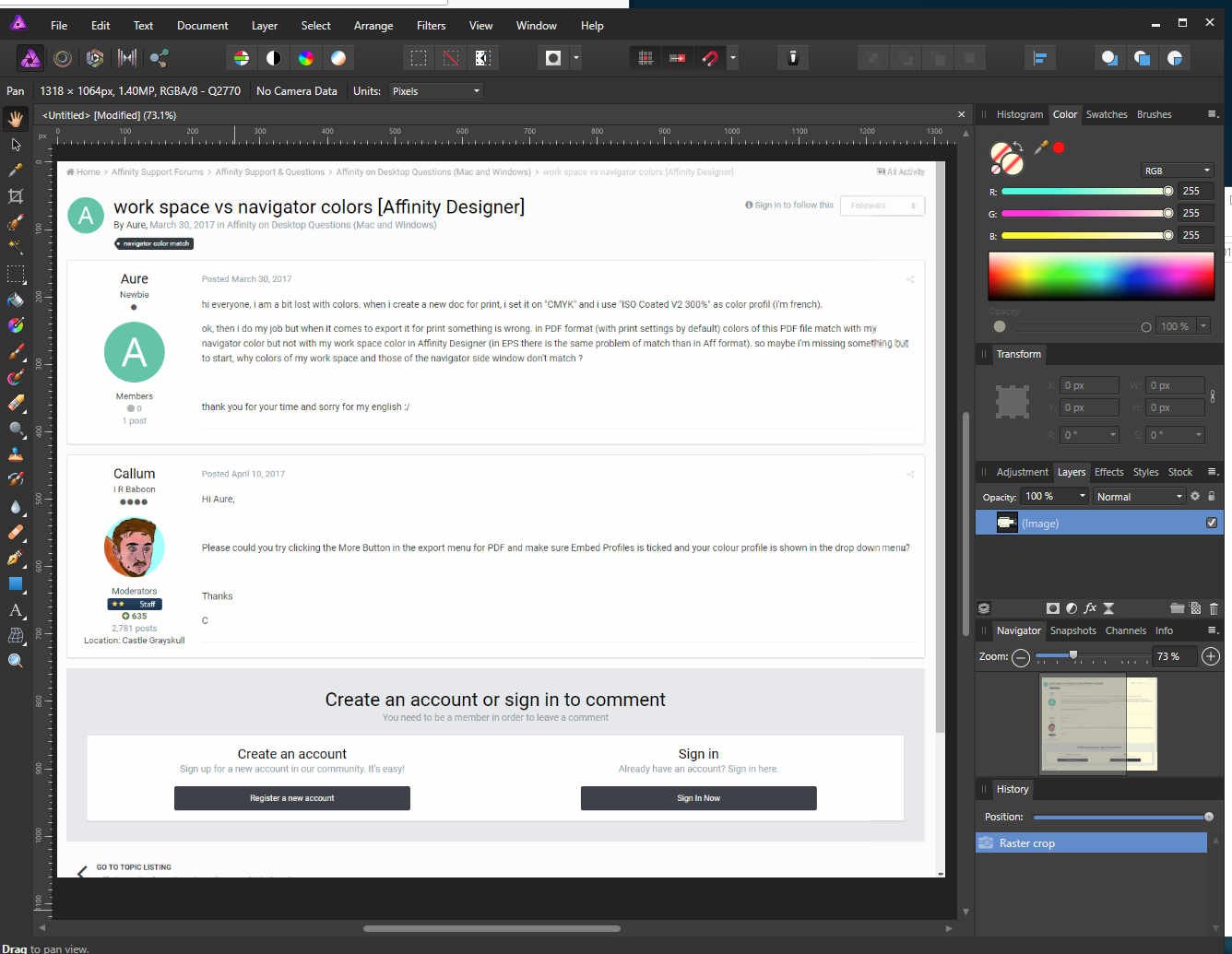The width and height of the screenshot is (1232, 954).
Task: Select the Crop tool
Action: (x=16, y=196)
